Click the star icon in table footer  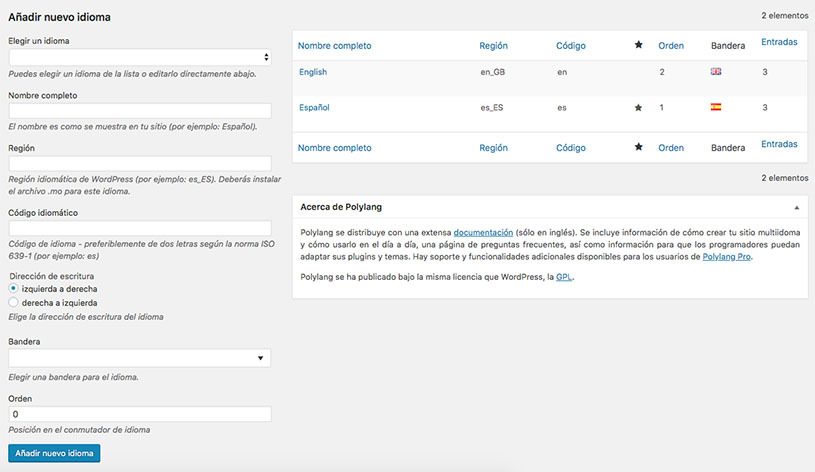[x=638, y=147]
